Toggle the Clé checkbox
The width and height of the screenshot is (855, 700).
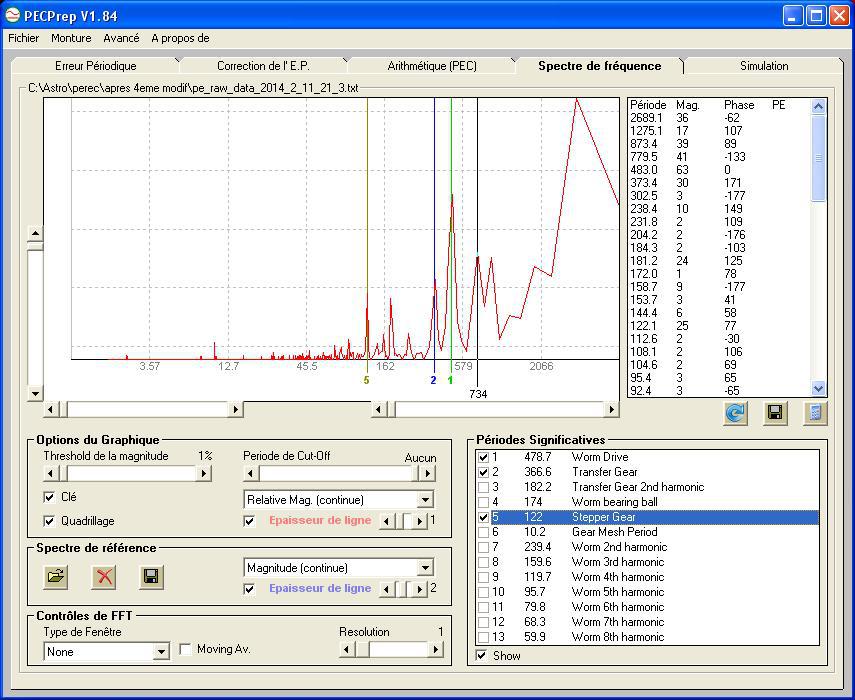(x=49, y=497)
